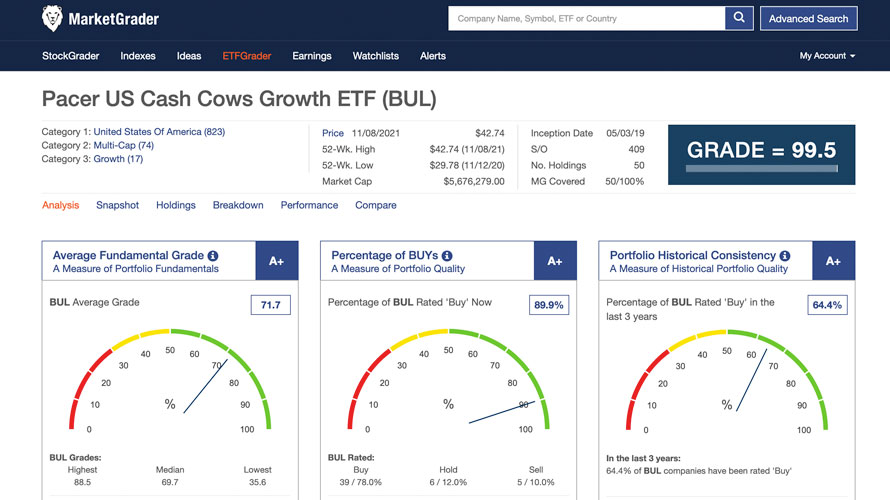Click the MarketGrader lion logo
Viewport: 890px width, 500px height.
coord(52,18)
